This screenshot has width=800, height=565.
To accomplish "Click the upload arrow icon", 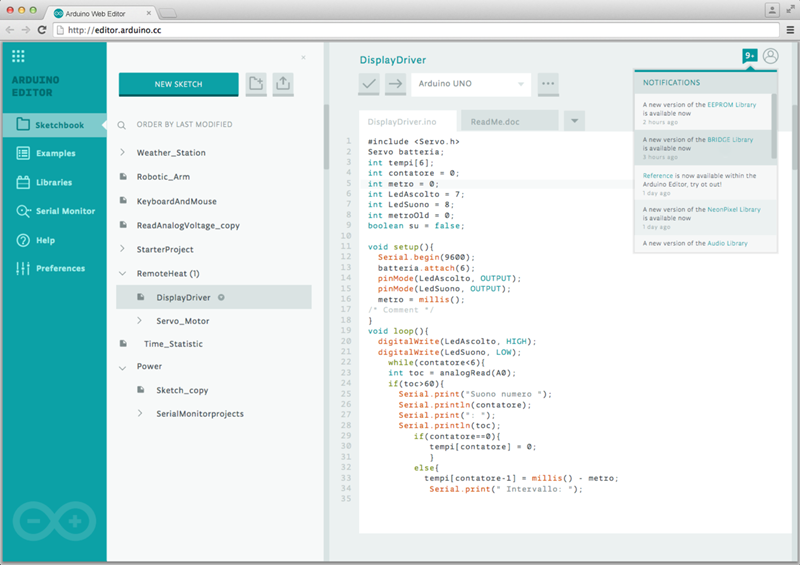I will pos(395,84).
